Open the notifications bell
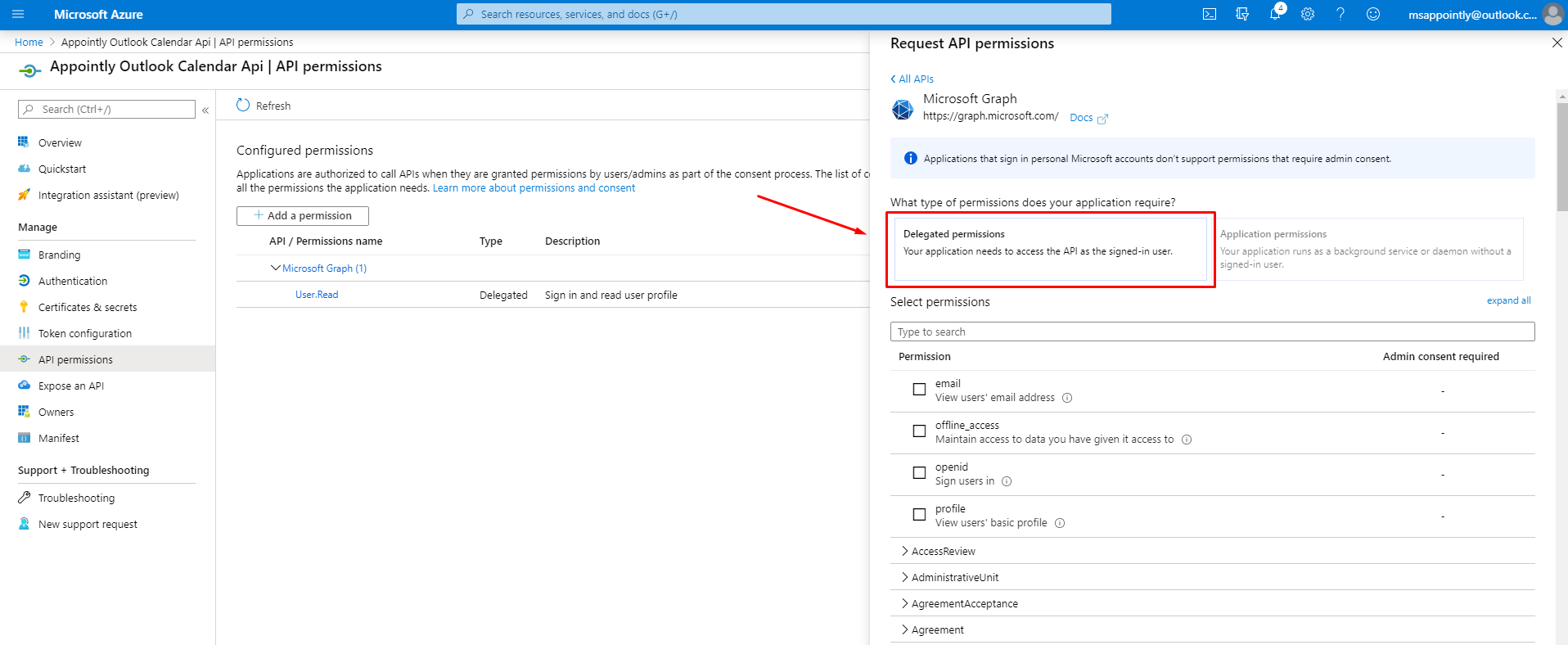This screenshot has height=645, width=1568. (x=1275, y=14)
